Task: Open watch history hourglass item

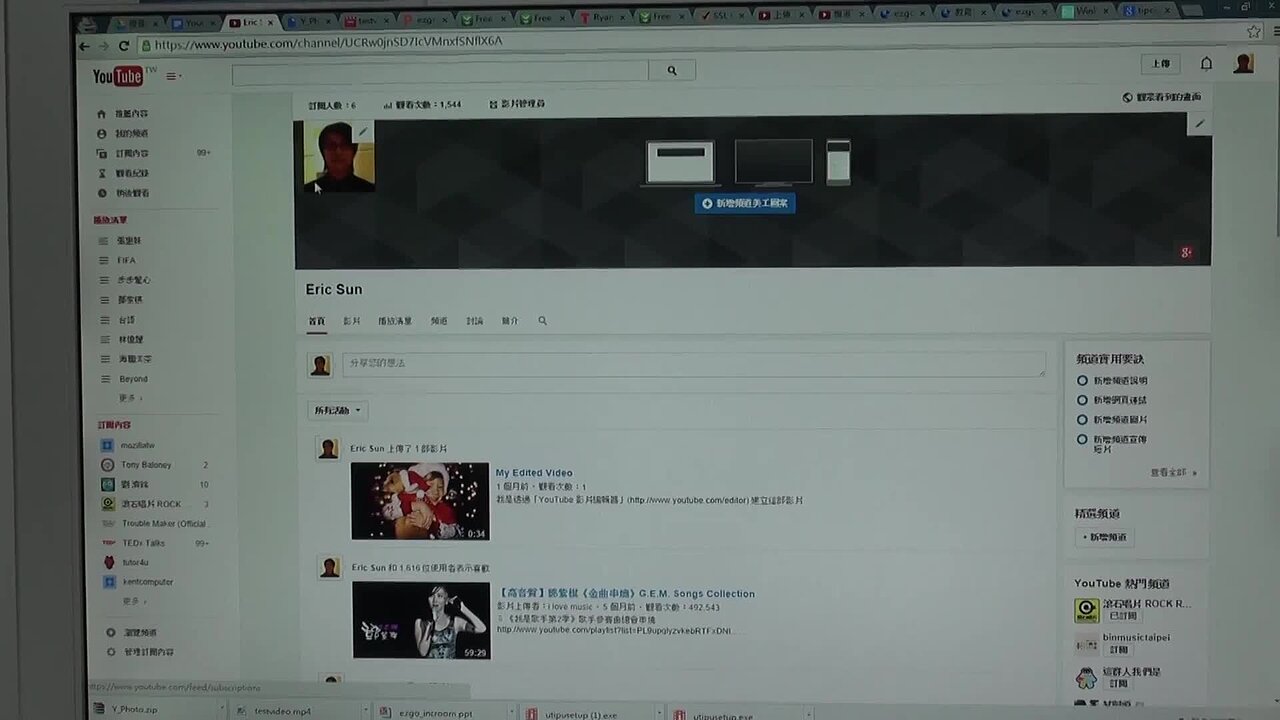Action: [x=123, y=173]
